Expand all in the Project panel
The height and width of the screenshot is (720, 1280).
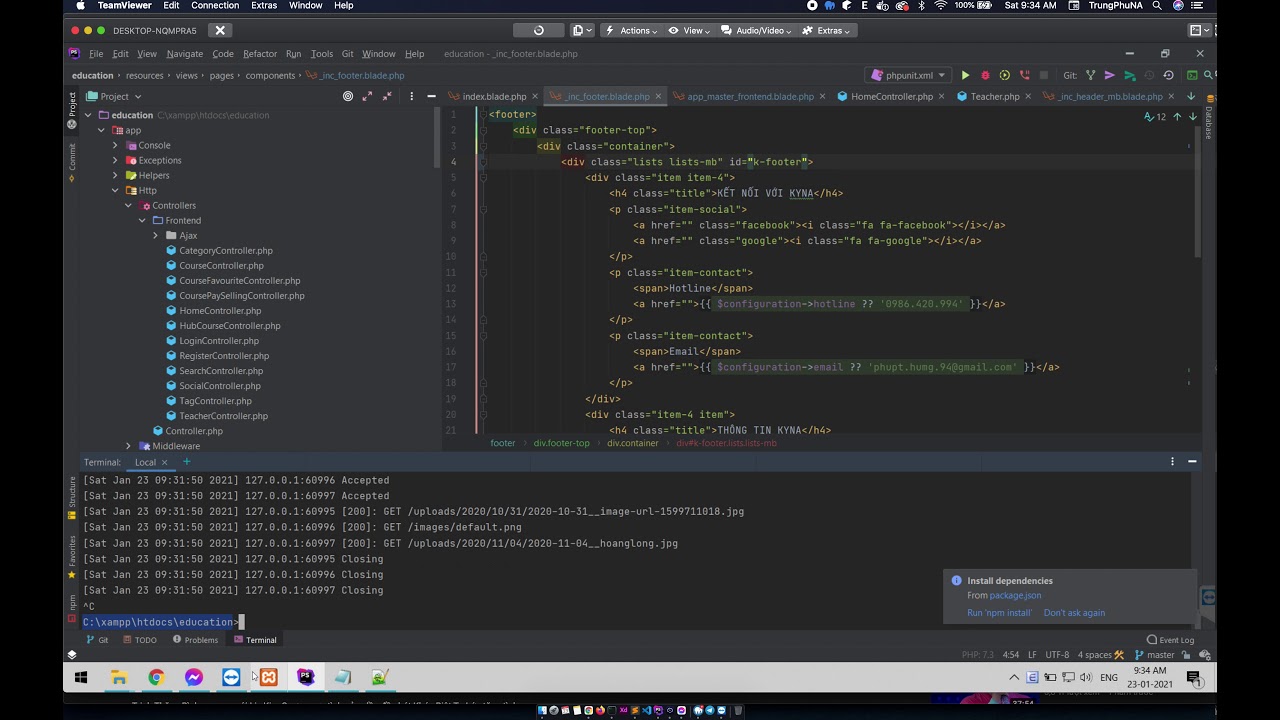[367, 96]
